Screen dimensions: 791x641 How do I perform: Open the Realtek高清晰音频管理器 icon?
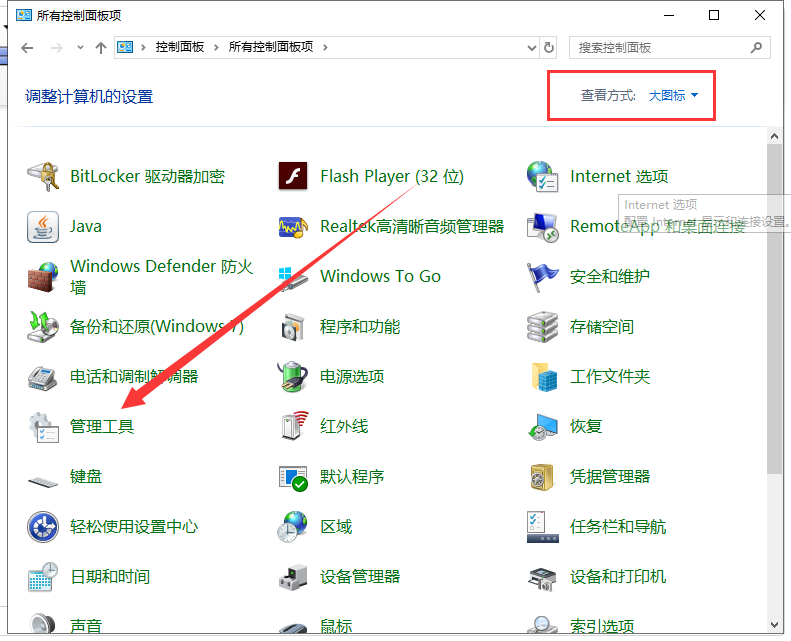point(293,227)
